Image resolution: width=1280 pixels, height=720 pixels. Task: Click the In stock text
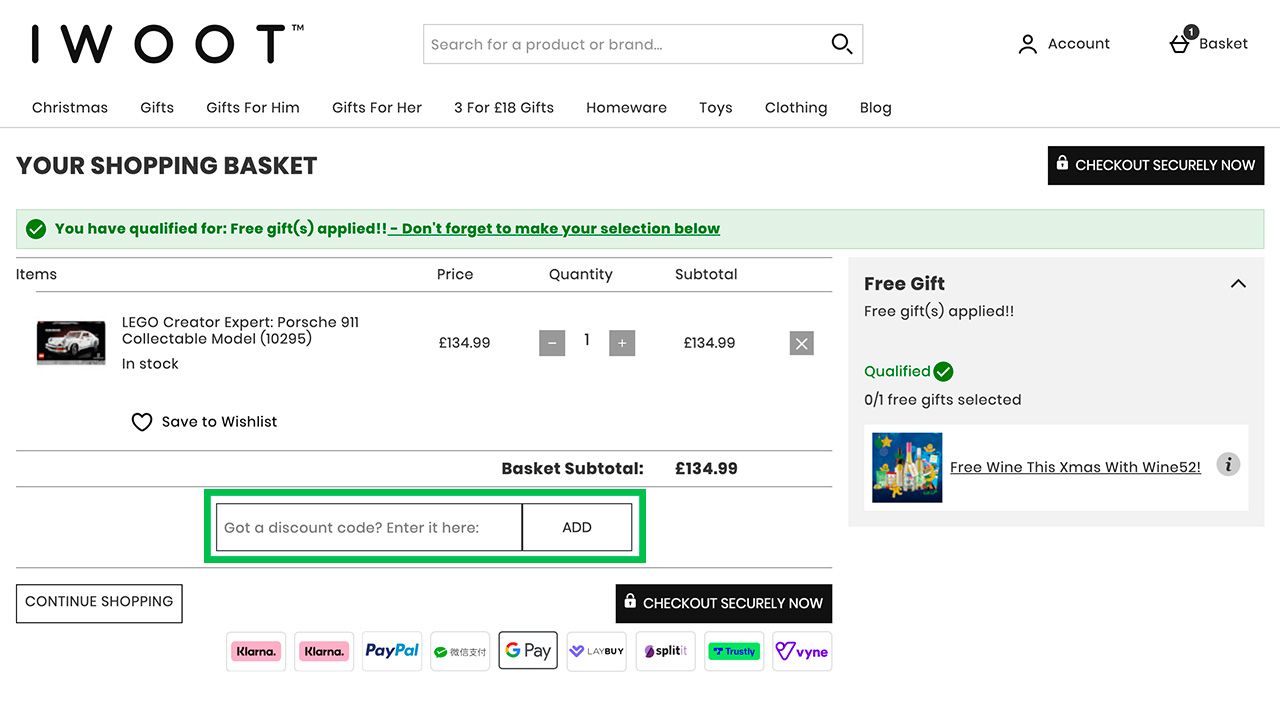click(x=150, y=364)
